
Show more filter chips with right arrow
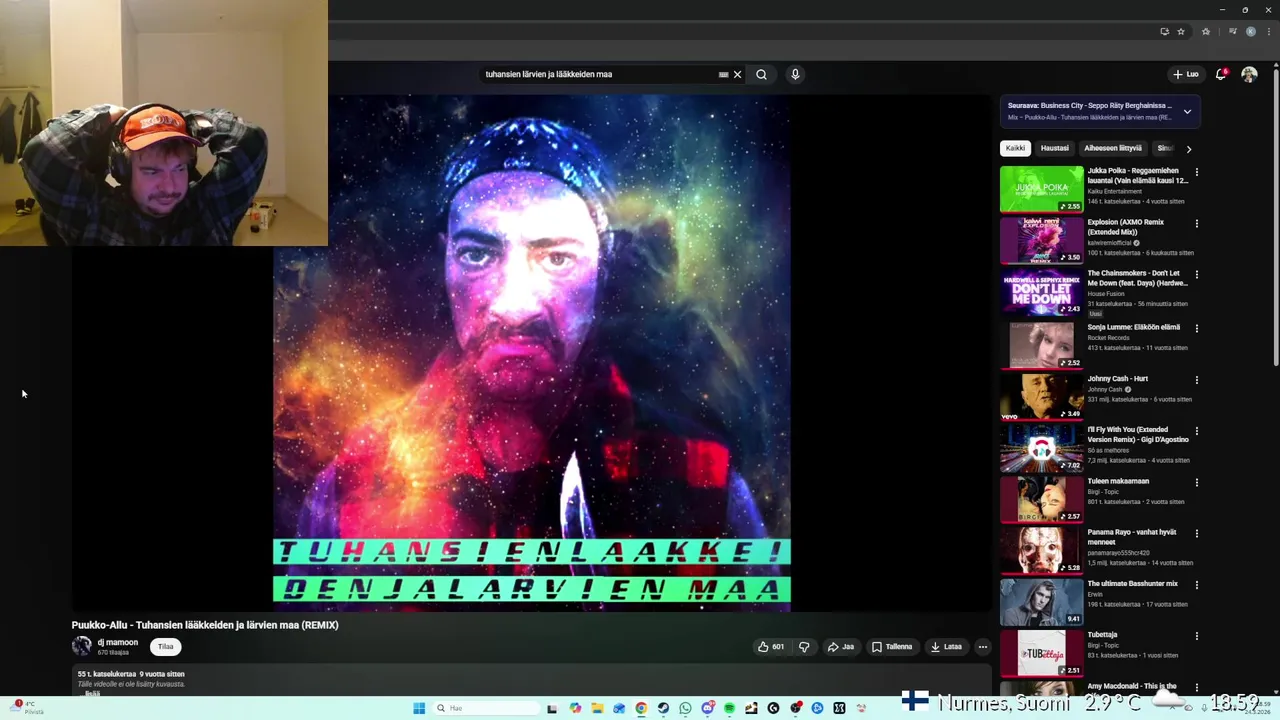tap(1188, 149)
